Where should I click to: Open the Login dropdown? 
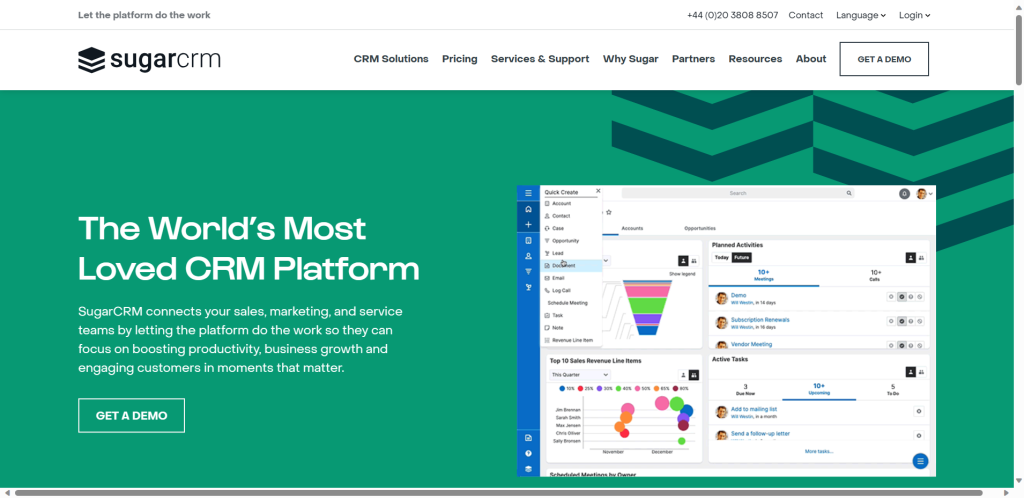pos(914,15)
